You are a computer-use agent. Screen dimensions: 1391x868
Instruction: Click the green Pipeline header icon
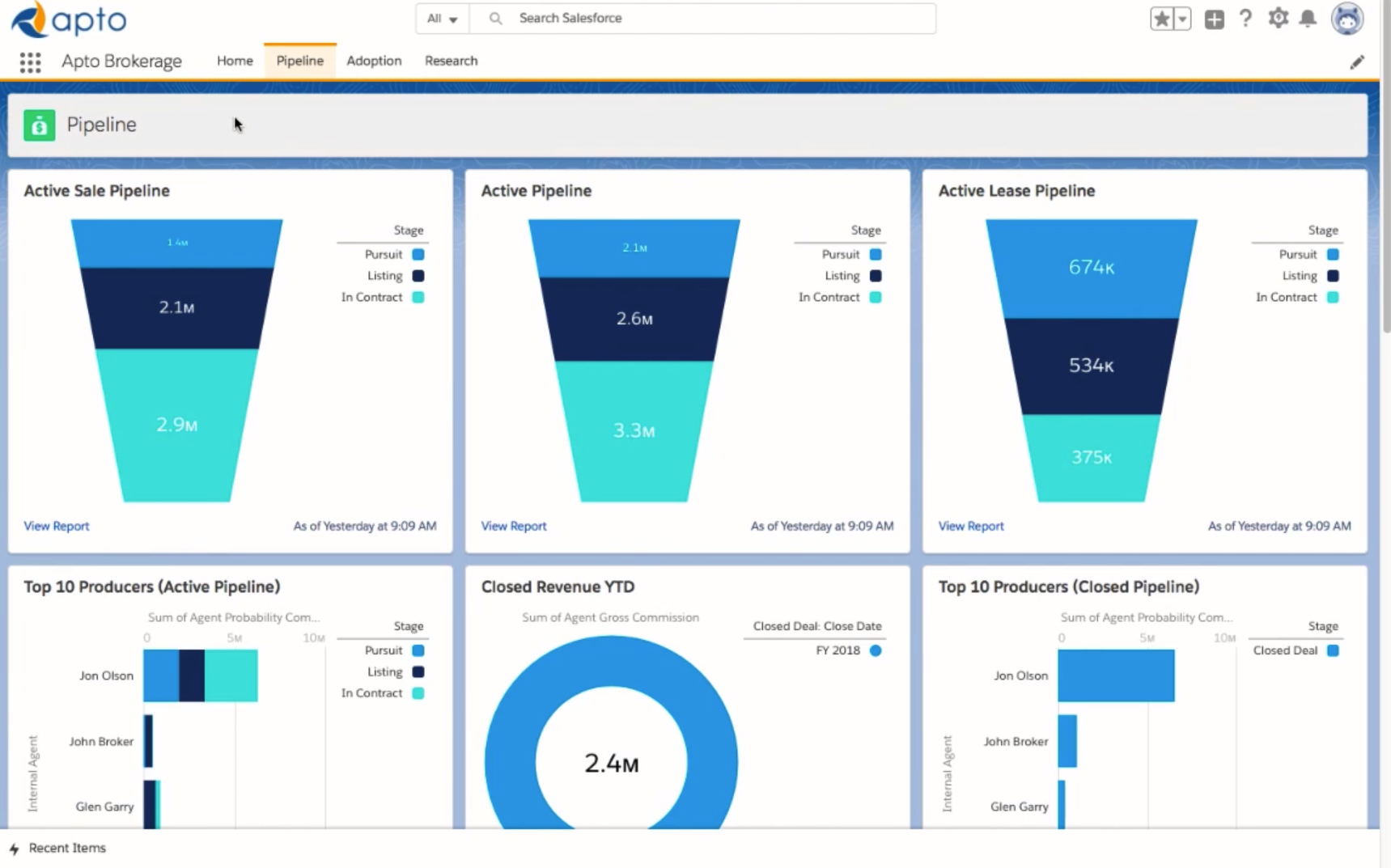pos(39,125)
